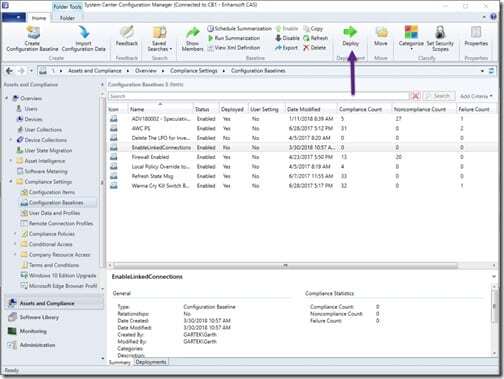Expand the Company Resource Access node
Screen dimensions: 504x379
[15, 255]
